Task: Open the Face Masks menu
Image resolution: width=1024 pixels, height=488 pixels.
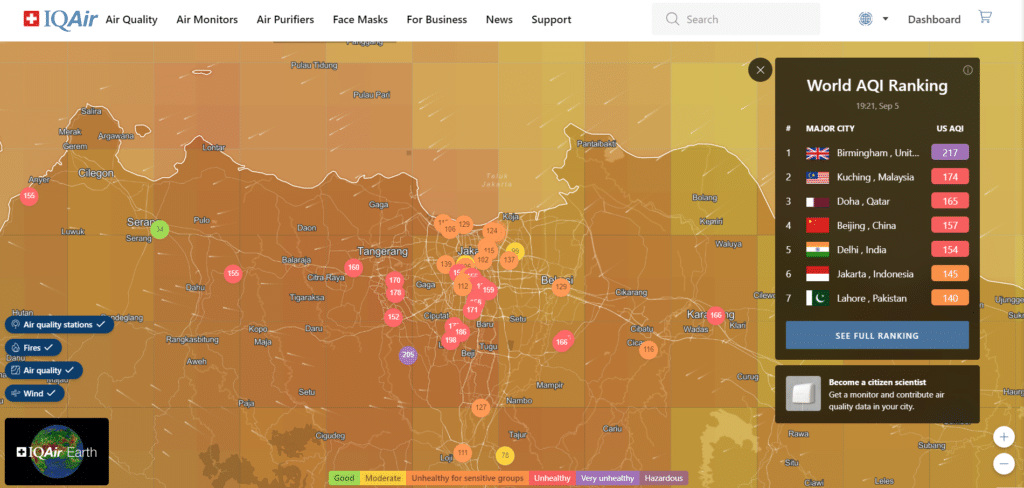Action: pos(360,20)
